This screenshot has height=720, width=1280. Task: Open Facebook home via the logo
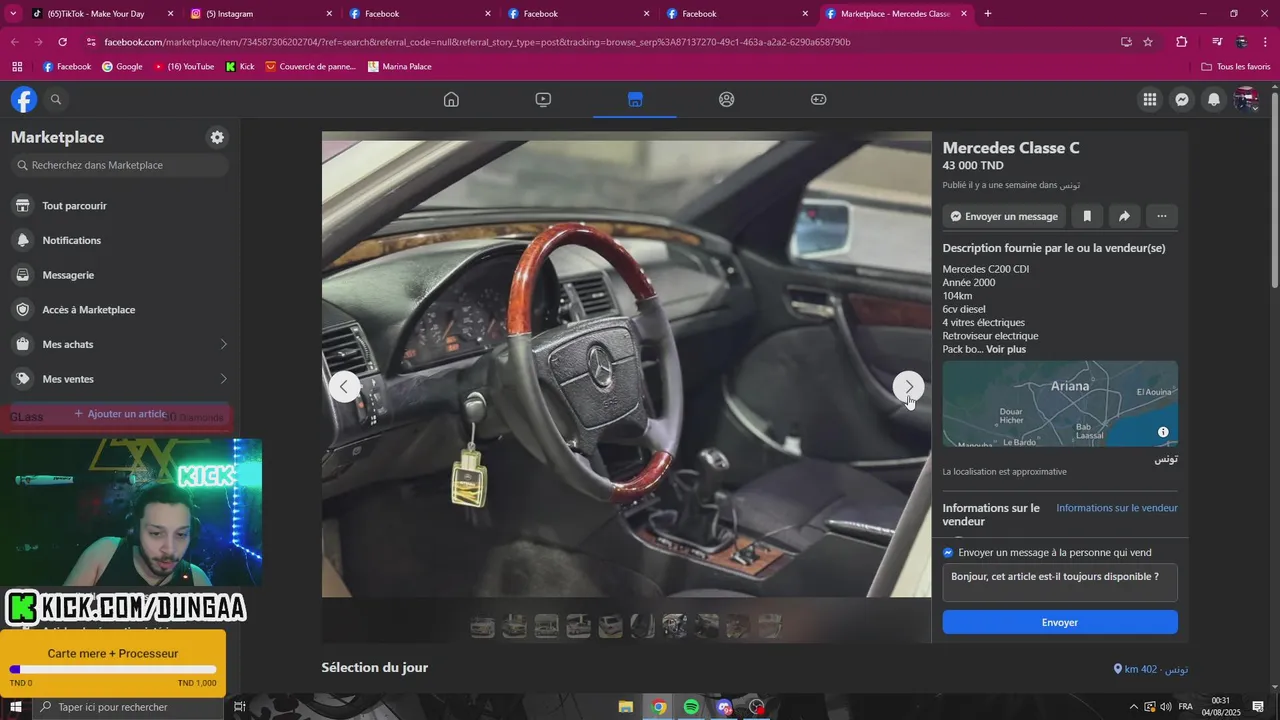click(24, 99)
